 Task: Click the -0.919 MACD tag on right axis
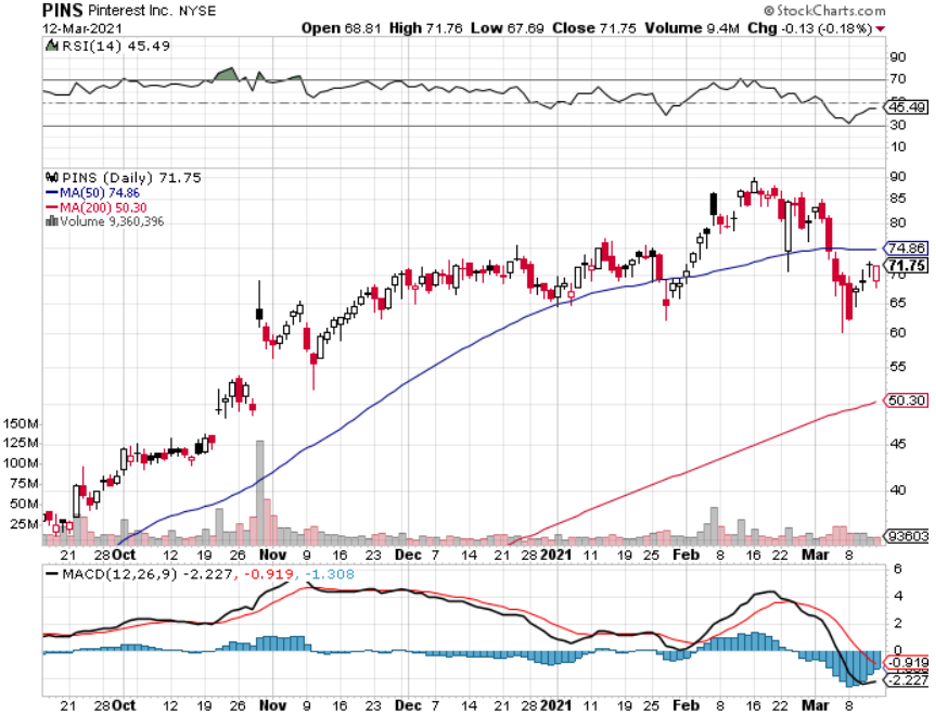(907, 663)
